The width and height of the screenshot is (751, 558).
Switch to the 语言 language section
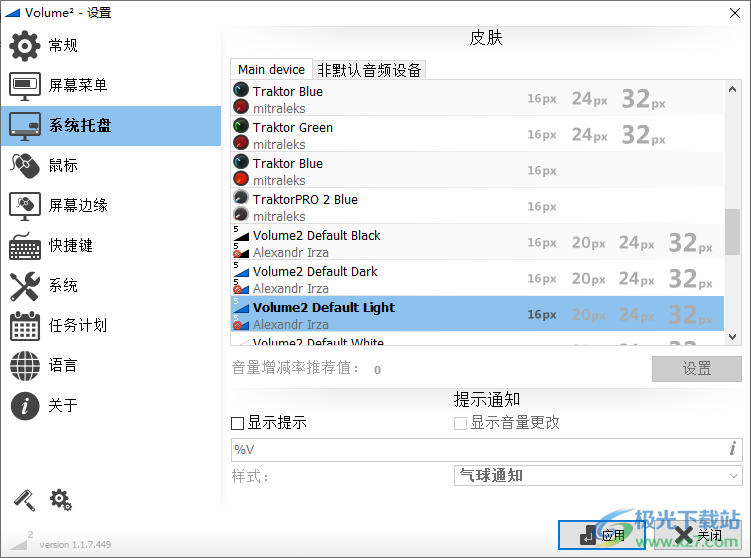[62, 365]
